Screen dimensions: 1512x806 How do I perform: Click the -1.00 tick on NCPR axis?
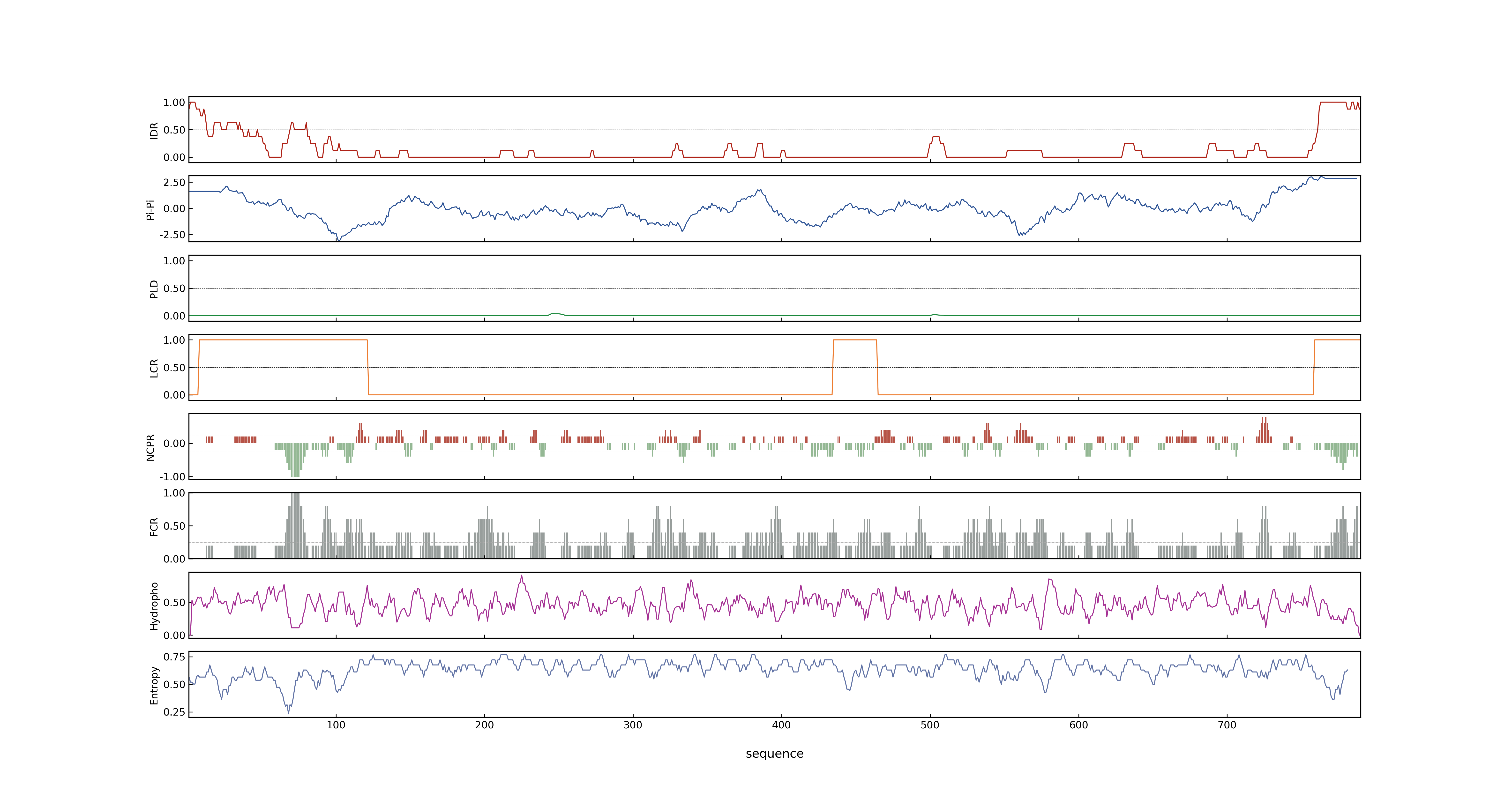[x=172, y=477]
